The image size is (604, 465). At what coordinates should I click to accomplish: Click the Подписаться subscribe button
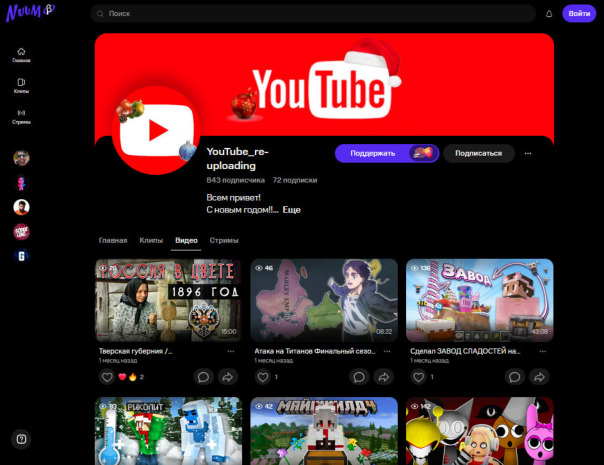pyautogui.click(x=478, y=153)
